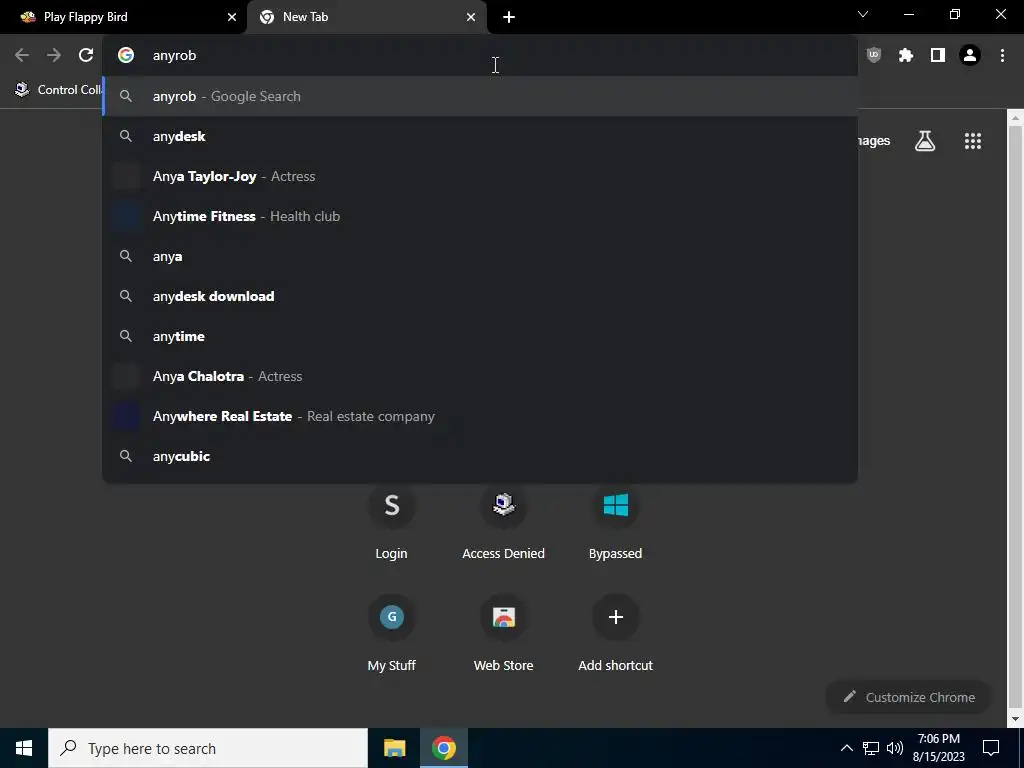Open the Search Labs flask icon
1024x768 pixels.
click(x=925, y=141)
